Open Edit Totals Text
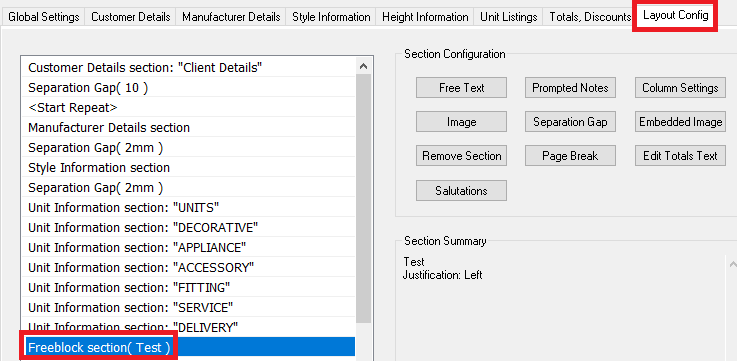This screenshot has width=737, height=361. point(680,156)
